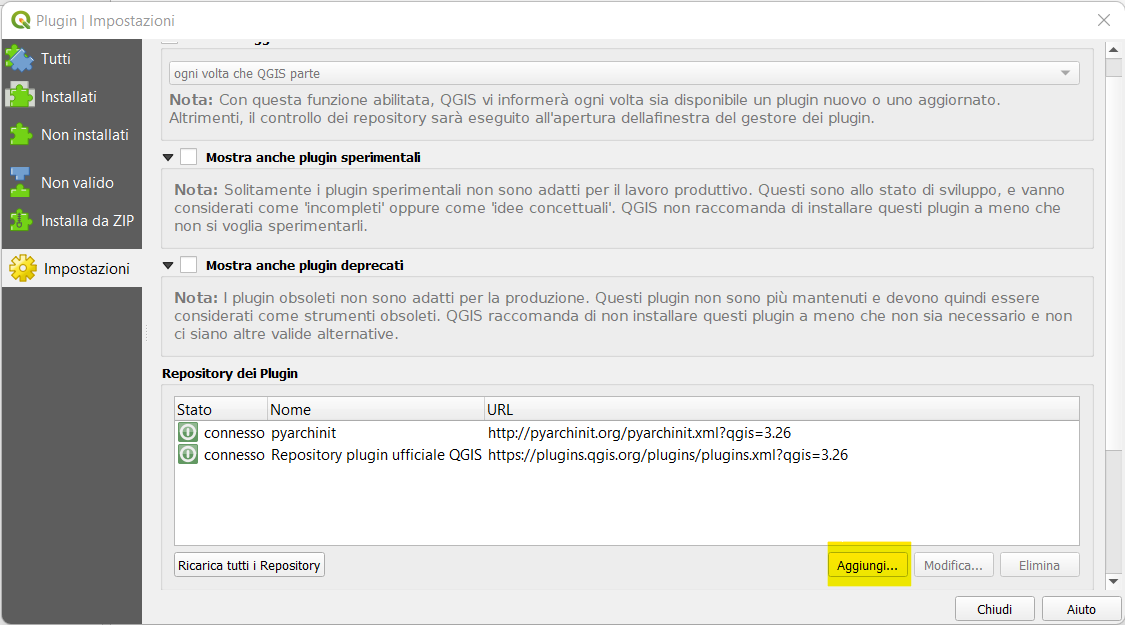1125x625 pixels.
Task: Open help with Aiuto button
Action: 1081,608
